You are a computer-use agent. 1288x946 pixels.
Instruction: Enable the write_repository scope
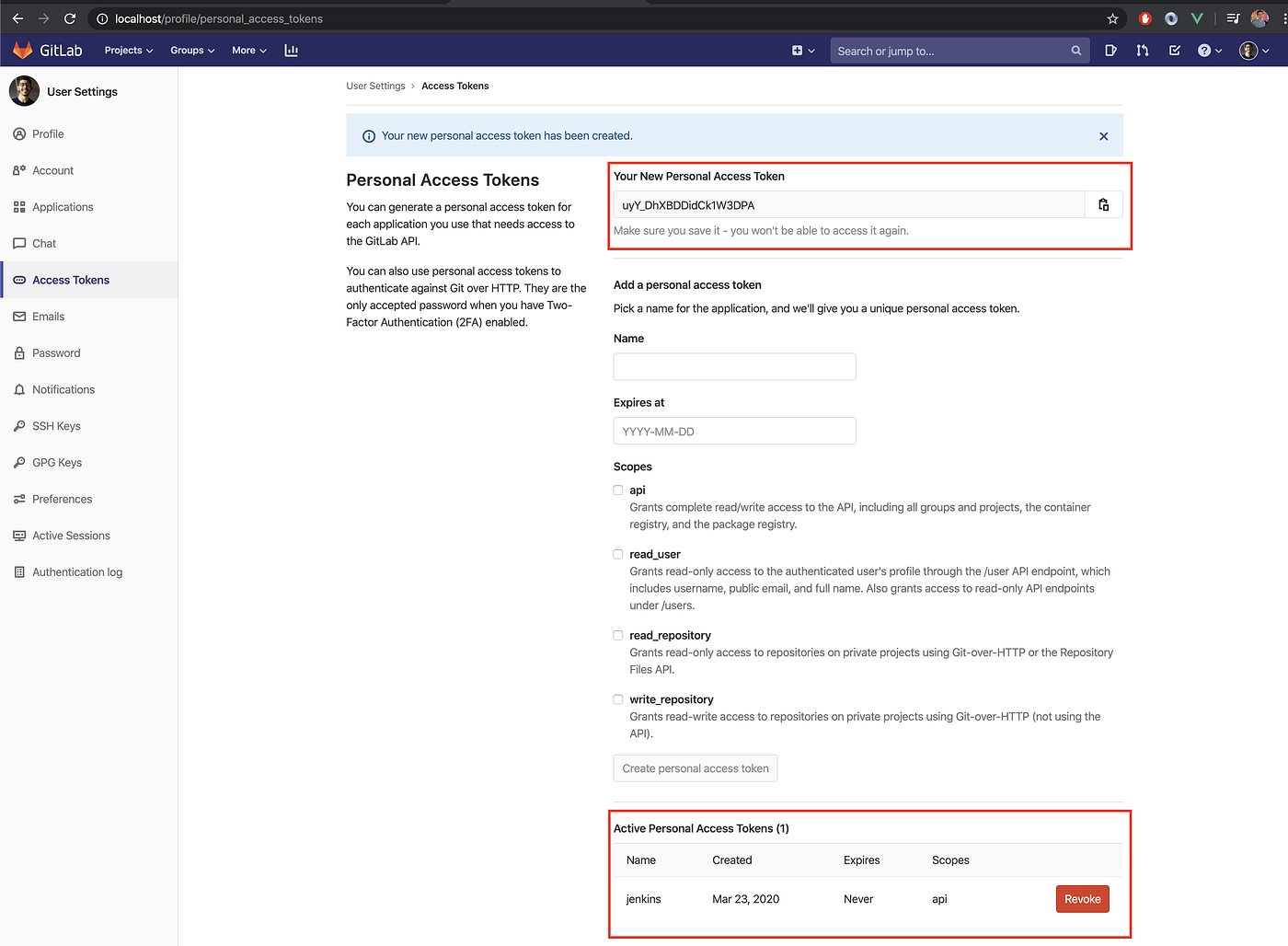tap(617, 698)
